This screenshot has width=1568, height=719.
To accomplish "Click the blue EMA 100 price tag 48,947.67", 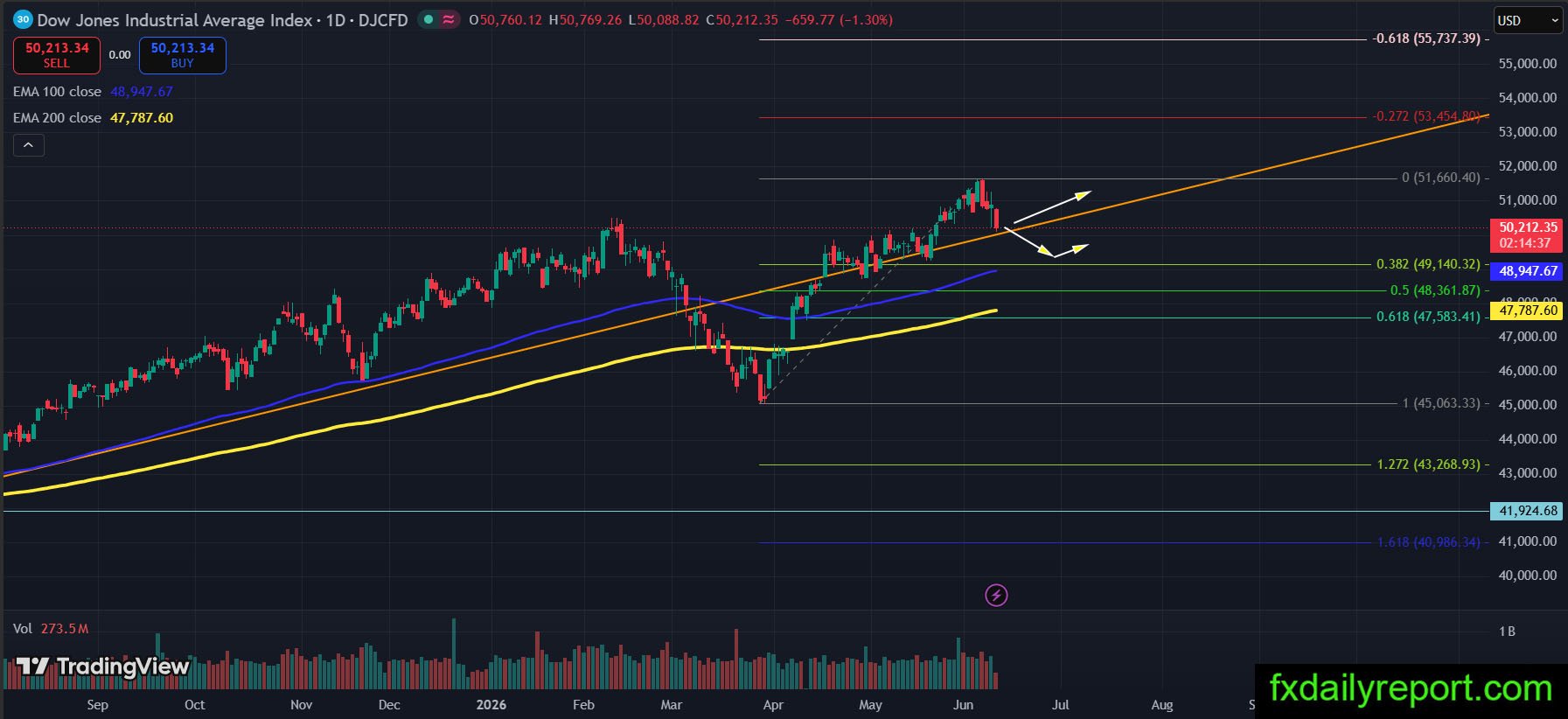I will (x=1526, y=271).
